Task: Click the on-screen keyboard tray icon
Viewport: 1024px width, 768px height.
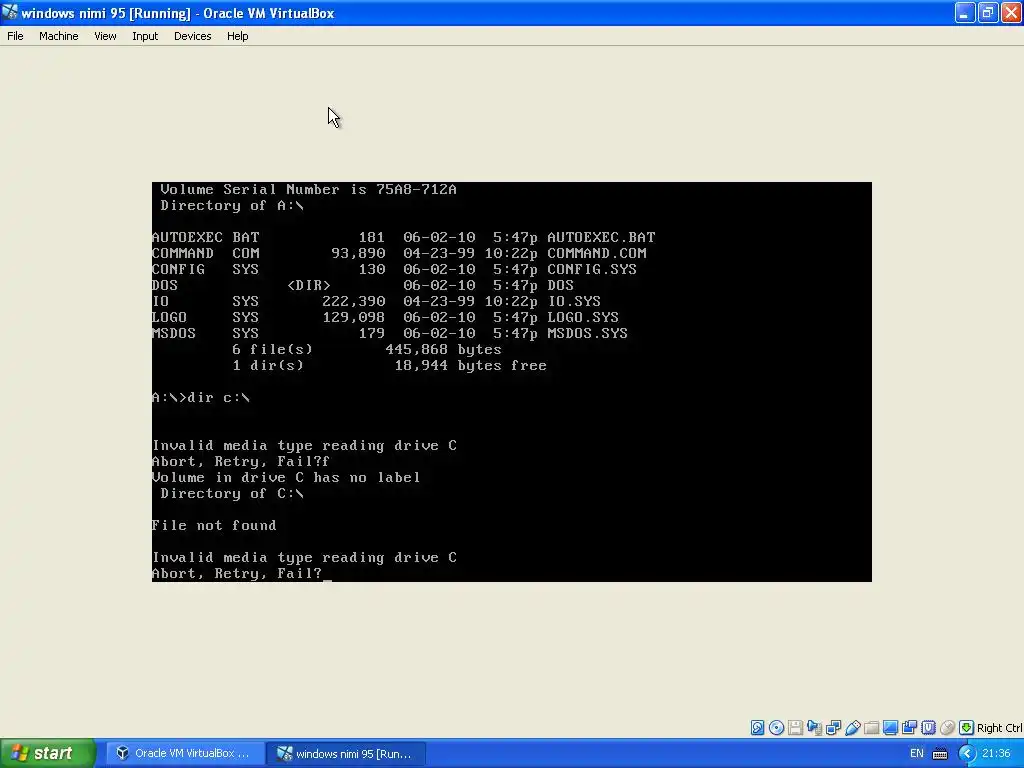Action: [940, 754]
